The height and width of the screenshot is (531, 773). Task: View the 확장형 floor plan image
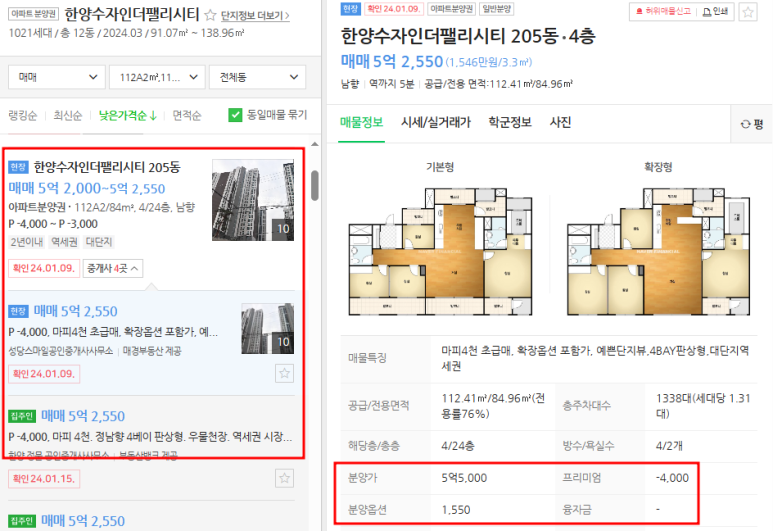(x=659, y=251)
